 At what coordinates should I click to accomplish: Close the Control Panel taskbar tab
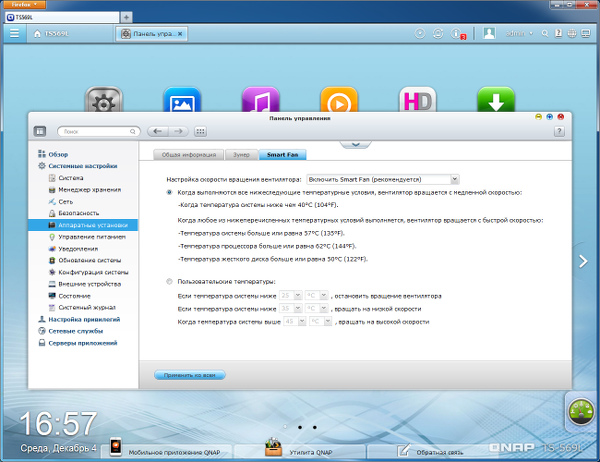[x=180, y=34]
